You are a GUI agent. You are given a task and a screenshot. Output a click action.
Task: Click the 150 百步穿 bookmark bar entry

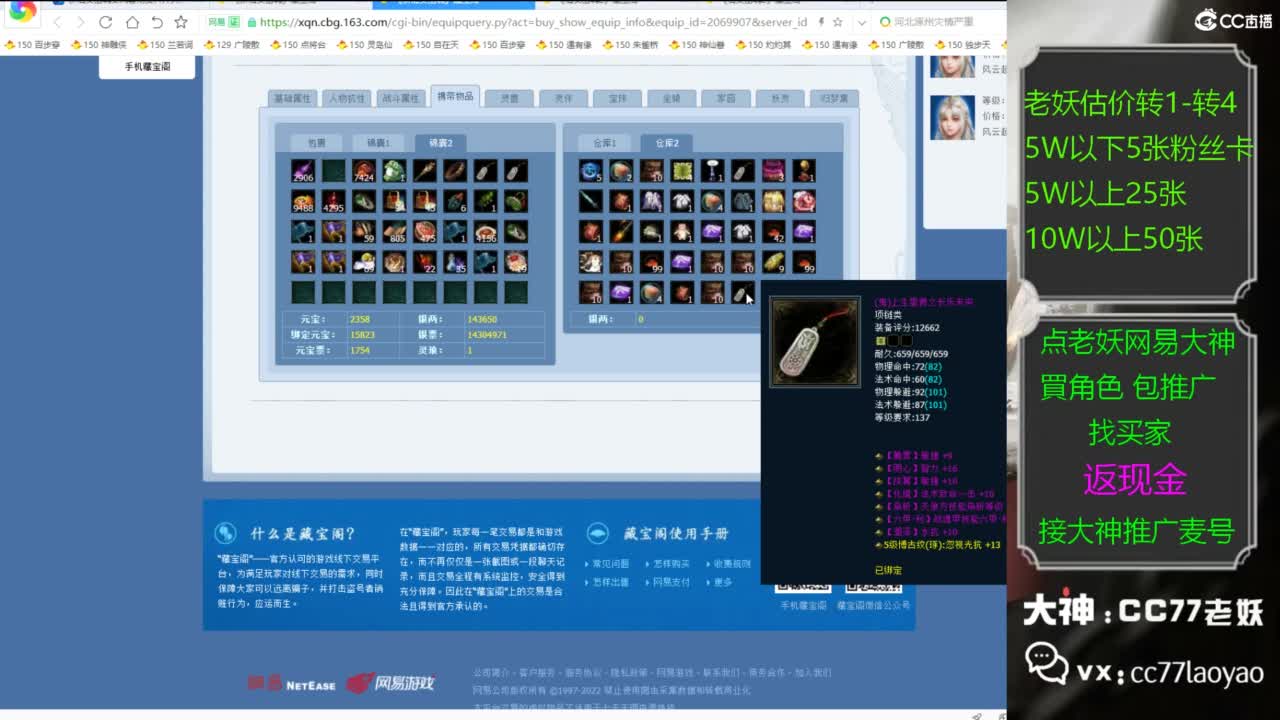pos(30,45)
